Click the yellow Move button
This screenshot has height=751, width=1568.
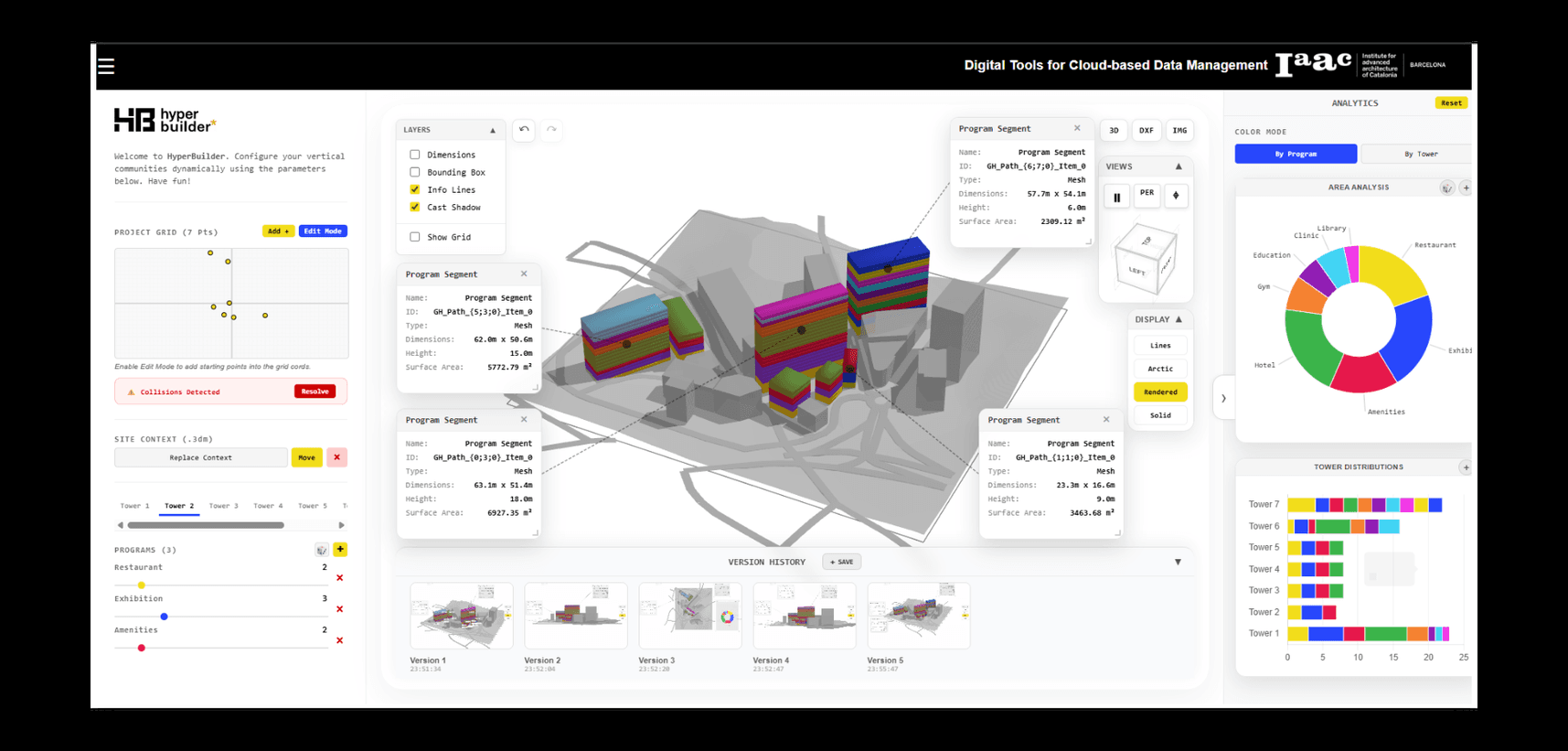point(306,457)
